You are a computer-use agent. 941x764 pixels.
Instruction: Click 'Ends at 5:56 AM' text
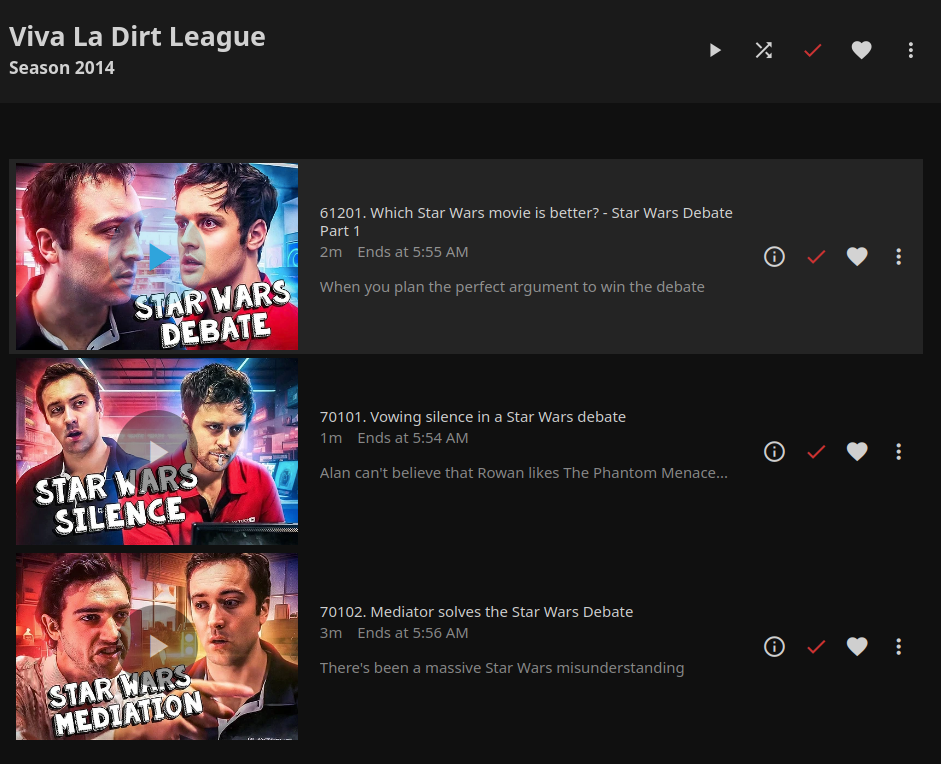click(x=413, y=633)
